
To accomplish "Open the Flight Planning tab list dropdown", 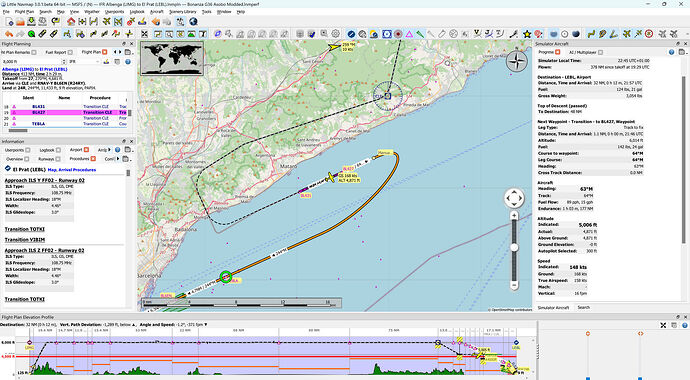I will click(x=128, y=52).
